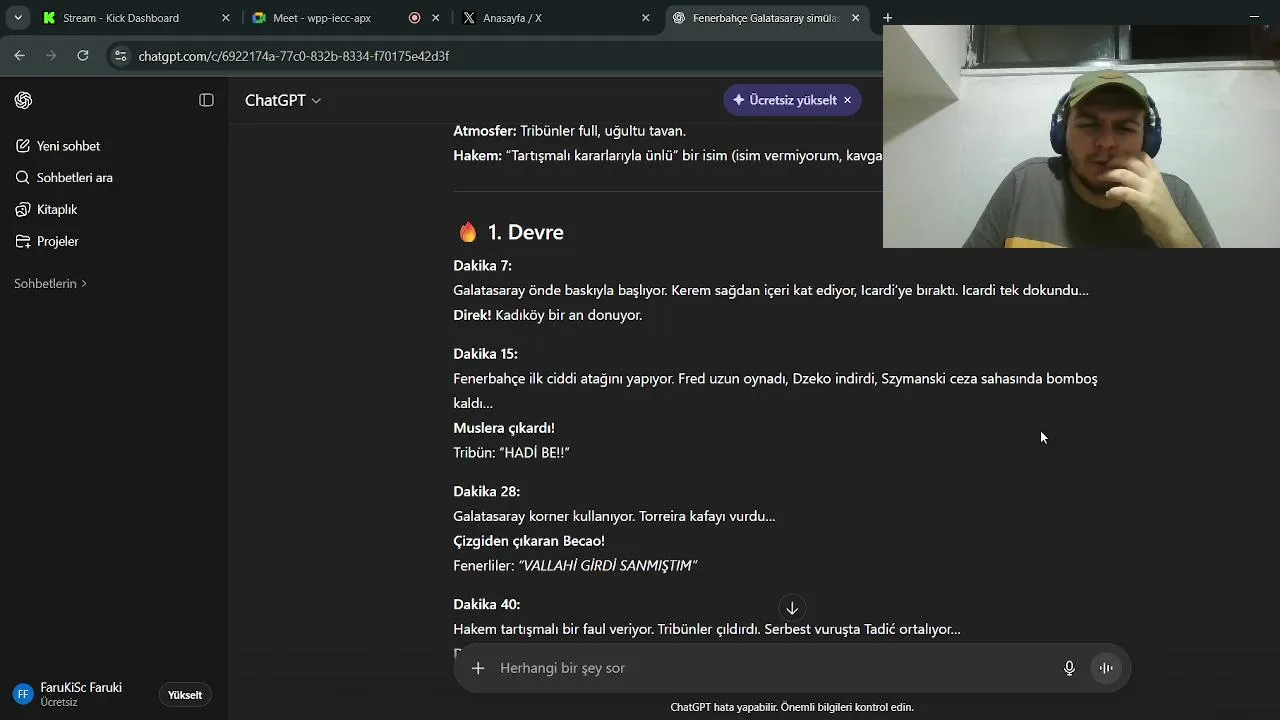Click the webcam overlay video
The height and width of the screenshot is (720, 1280).
1081,136
